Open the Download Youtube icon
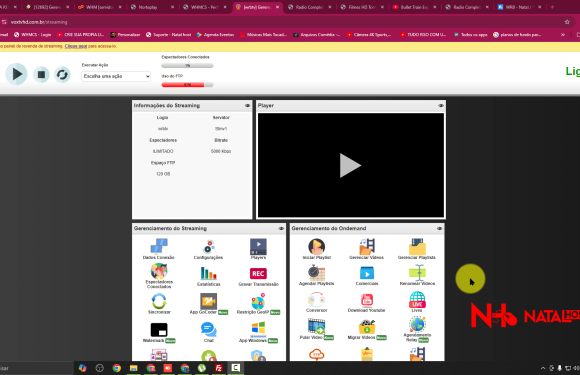This screenshot has width=580, height=375. coord(367,300)
